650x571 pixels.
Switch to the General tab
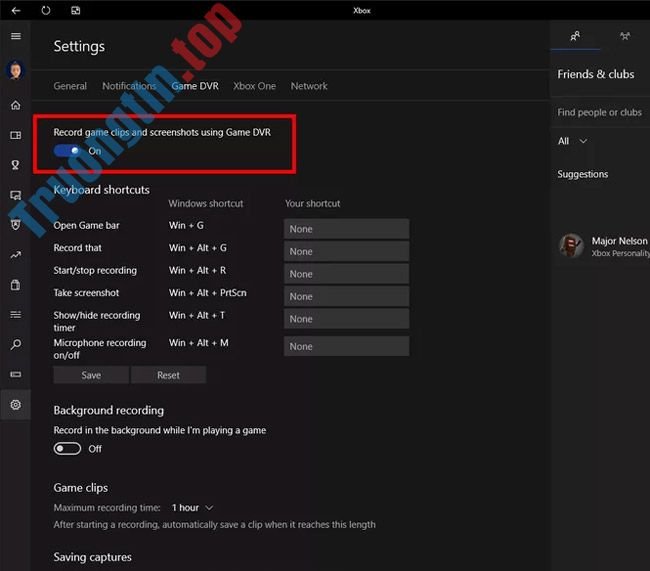[x=70, y=86]
